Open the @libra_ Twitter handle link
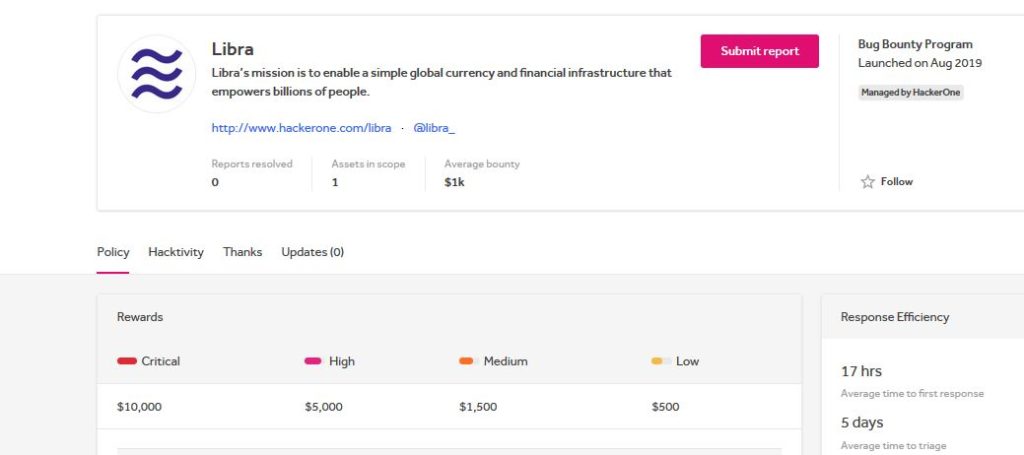The width and height of the screenshot is (1024, 455). [434, 128]
